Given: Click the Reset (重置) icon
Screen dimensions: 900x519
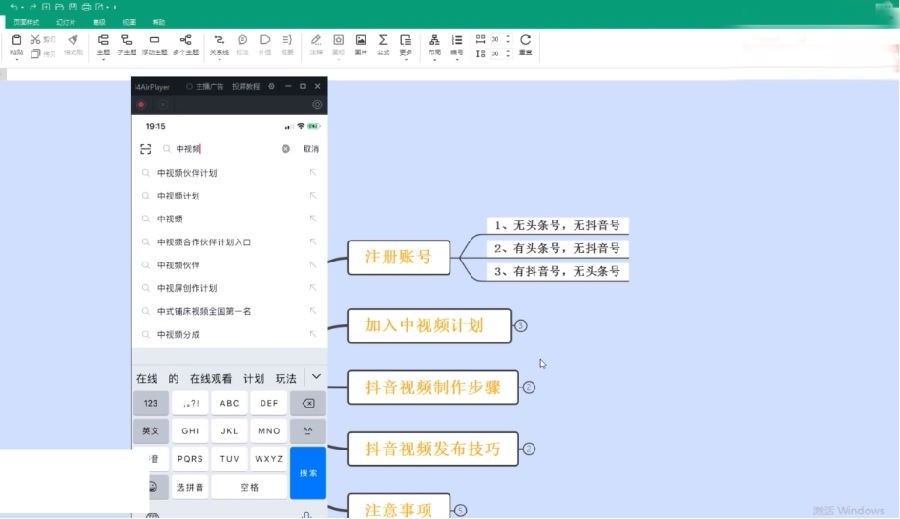Looking at the screenshot, I should pyautogui.click(x=525, y=40).
